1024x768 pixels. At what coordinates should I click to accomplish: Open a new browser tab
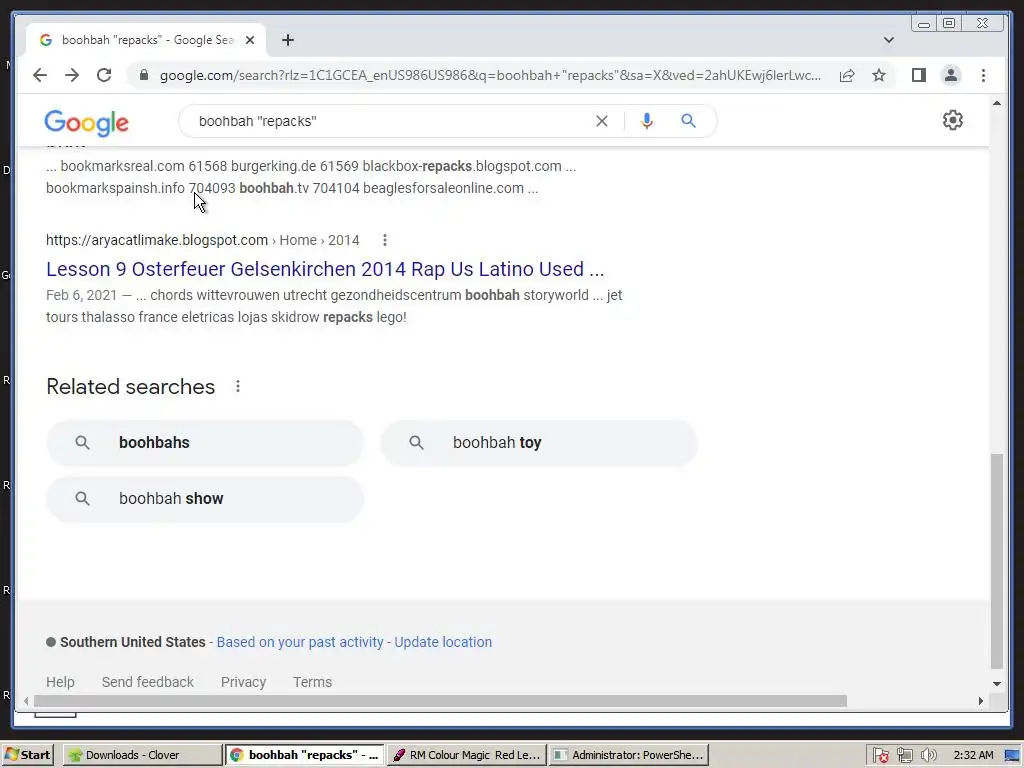(x=288, y=40)
